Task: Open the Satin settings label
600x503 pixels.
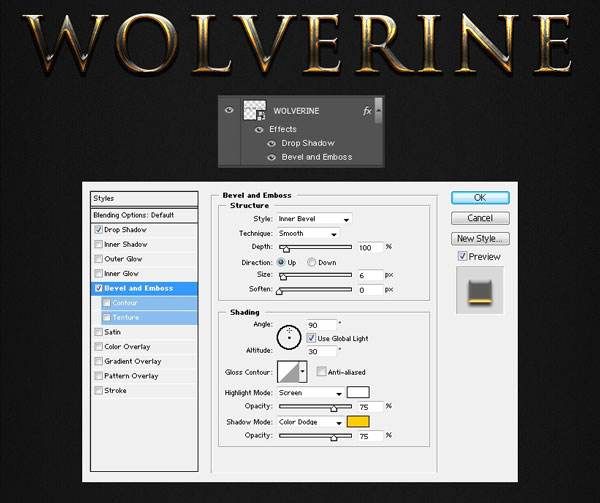Action: click(112, 332)
